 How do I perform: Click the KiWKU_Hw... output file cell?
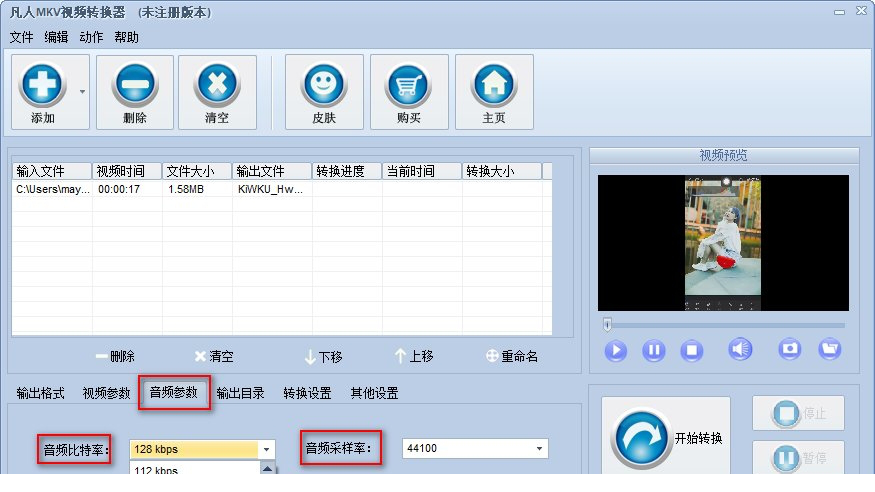271,189
